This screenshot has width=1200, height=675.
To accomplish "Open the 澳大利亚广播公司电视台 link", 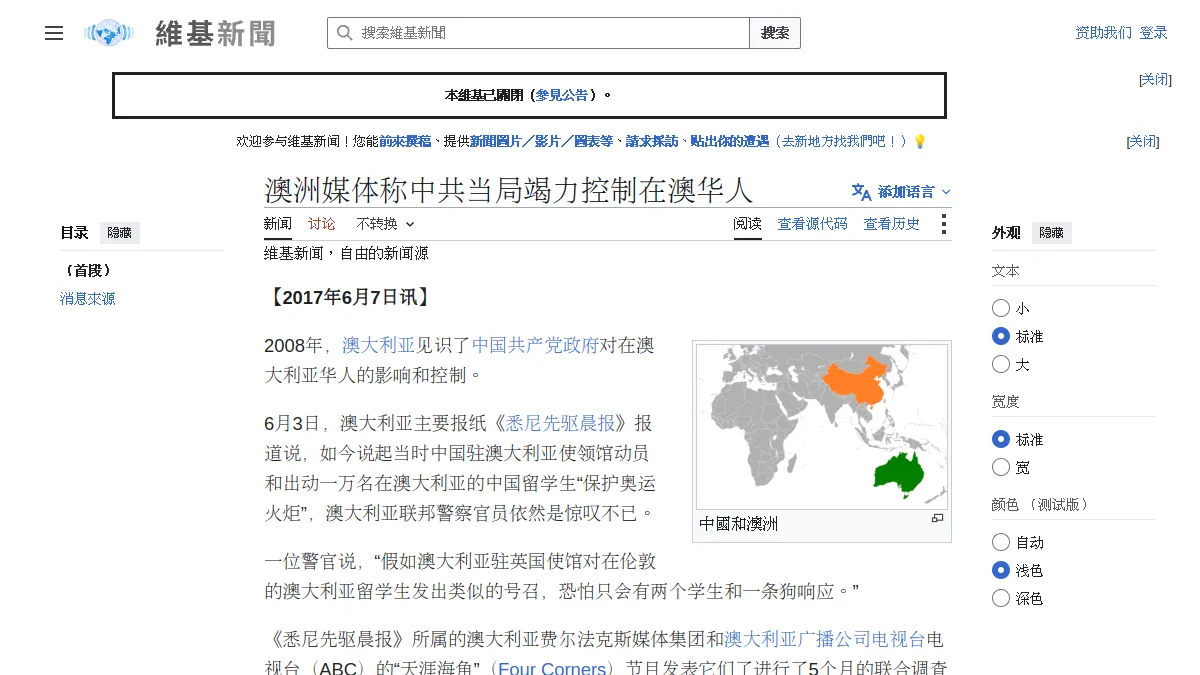I will click(x=825, y=640).
